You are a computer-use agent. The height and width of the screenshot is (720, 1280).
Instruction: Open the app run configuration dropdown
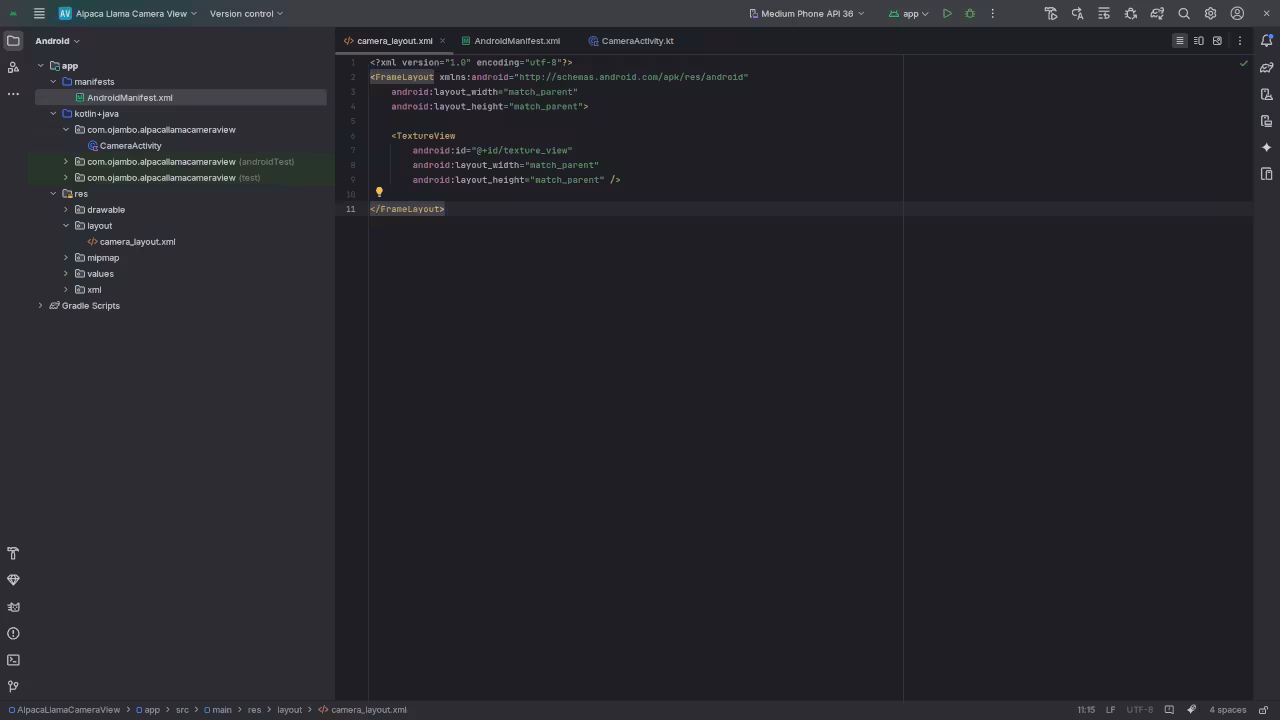click(x=908, y=13)
